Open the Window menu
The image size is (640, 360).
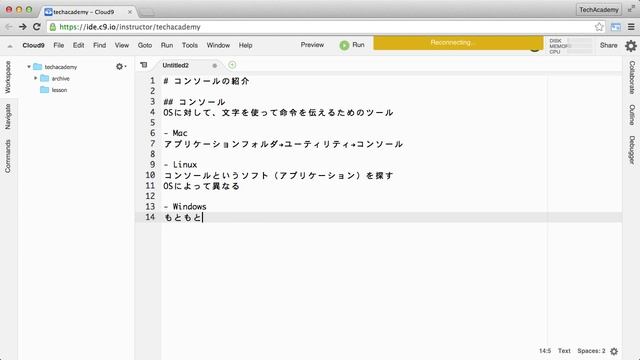[x=218, y=45]
